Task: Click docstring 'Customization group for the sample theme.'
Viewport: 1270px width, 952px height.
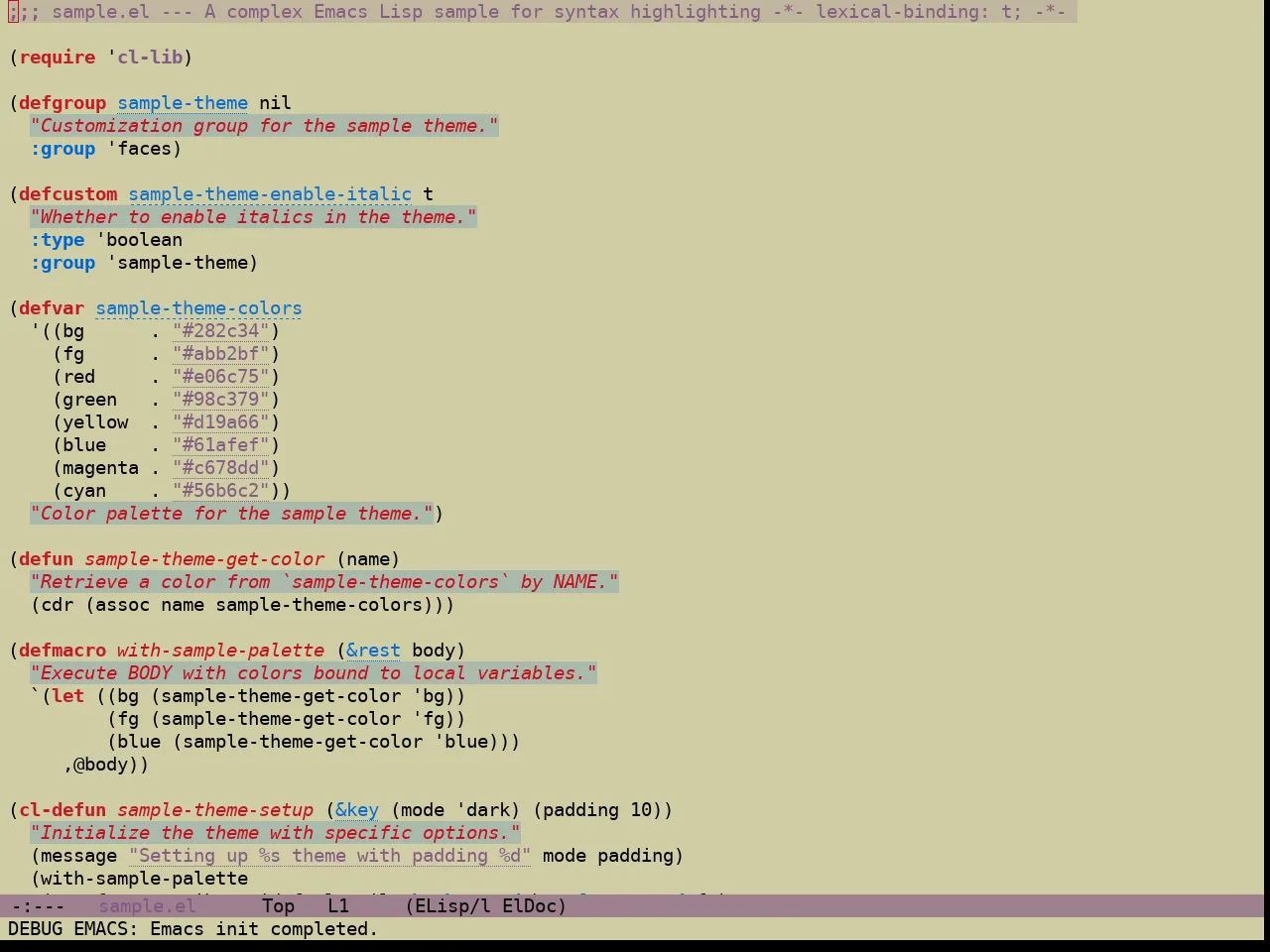Action: coord(264,126)
